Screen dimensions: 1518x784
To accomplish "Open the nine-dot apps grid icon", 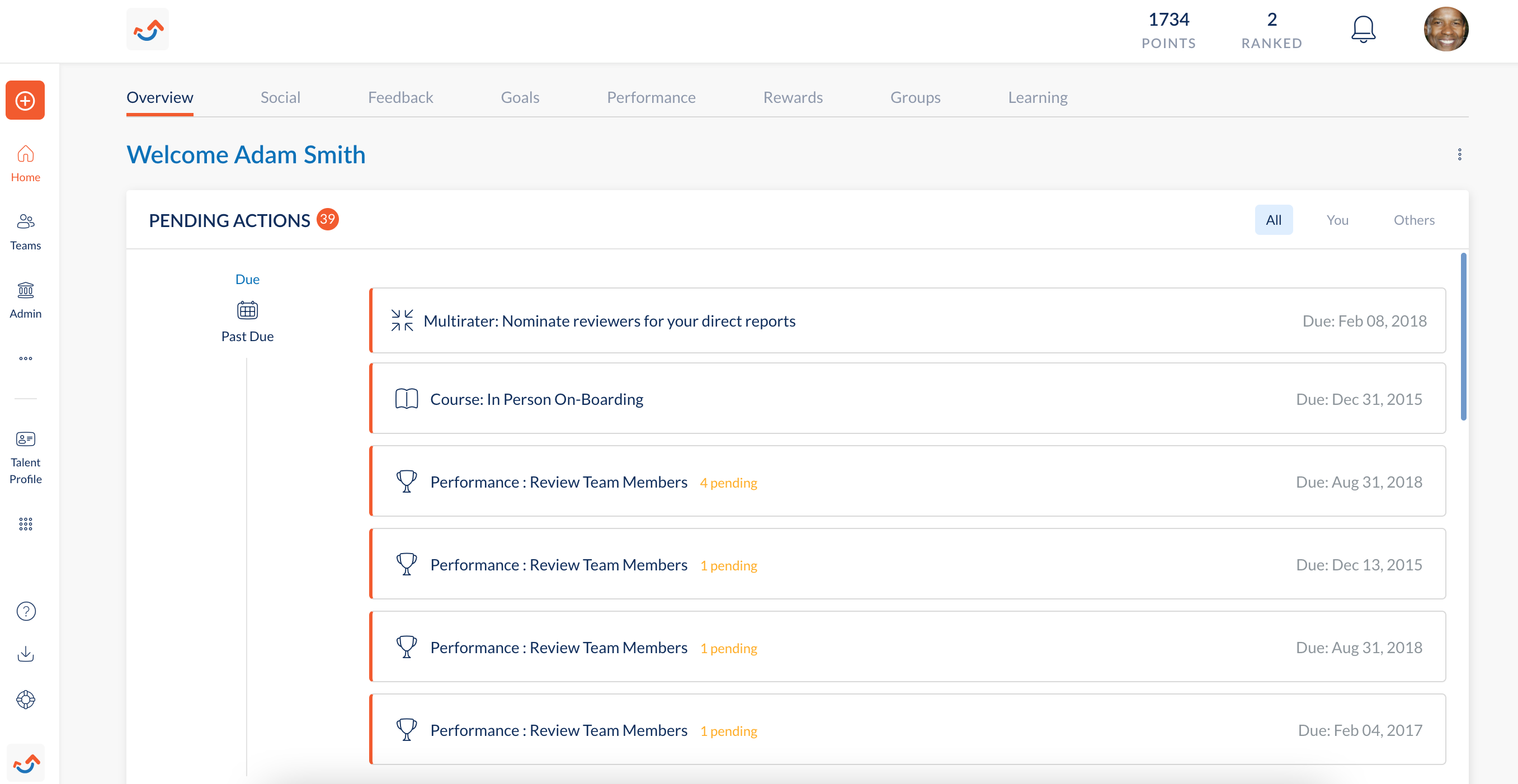I will point(25,523).
